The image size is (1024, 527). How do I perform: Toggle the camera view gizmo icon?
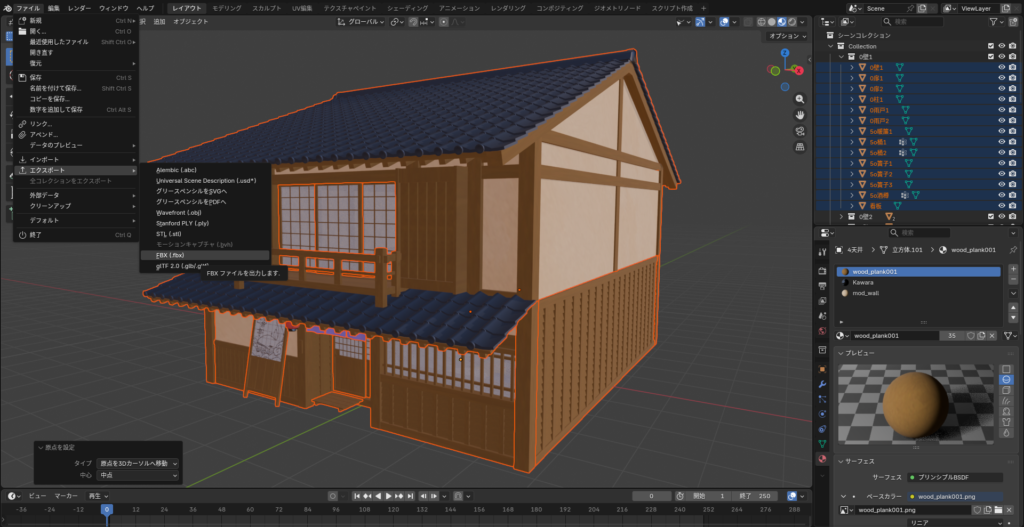tap(800, 131)
